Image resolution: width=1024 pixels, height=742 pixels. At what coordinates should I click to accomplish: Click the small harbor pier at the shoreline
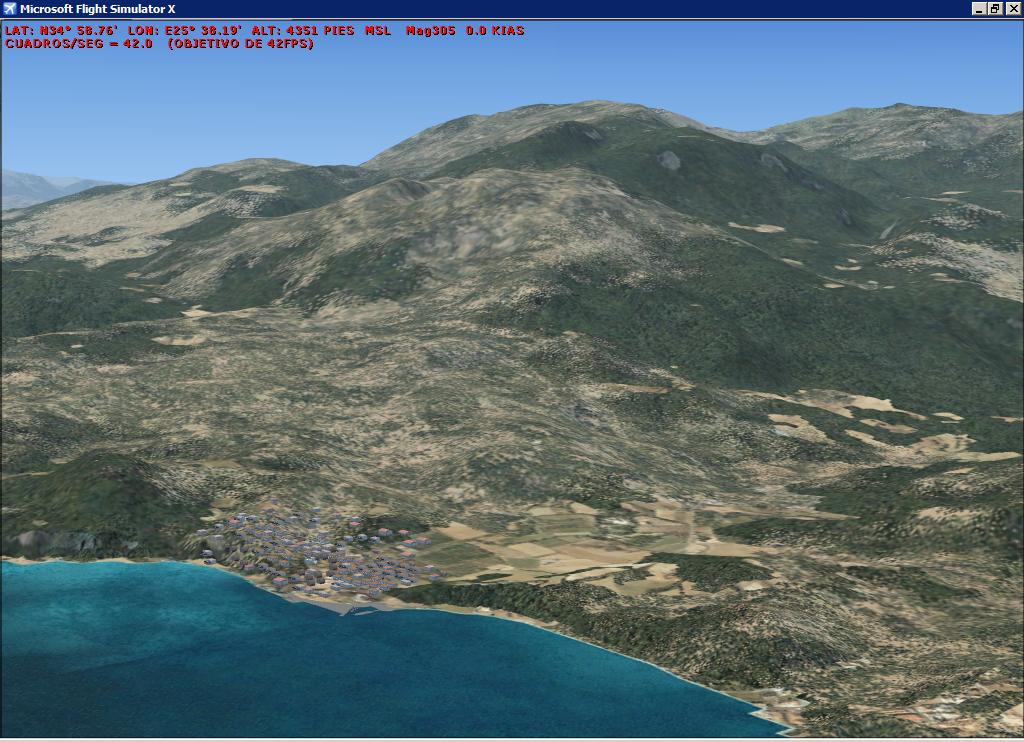tap(360, 607)
